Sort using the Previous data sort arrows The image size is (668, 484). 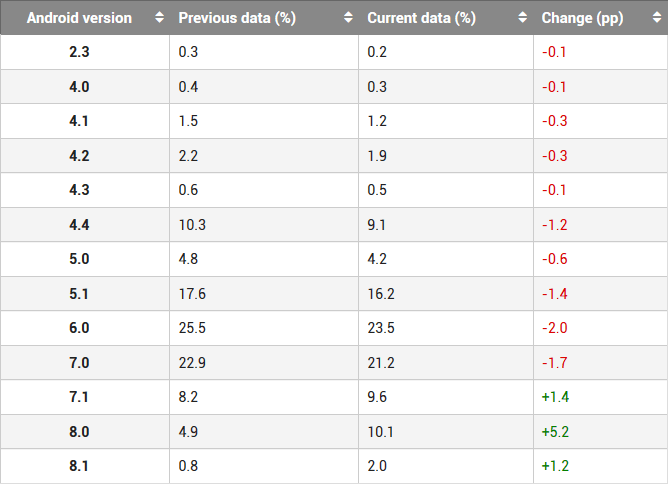(348, 17)
